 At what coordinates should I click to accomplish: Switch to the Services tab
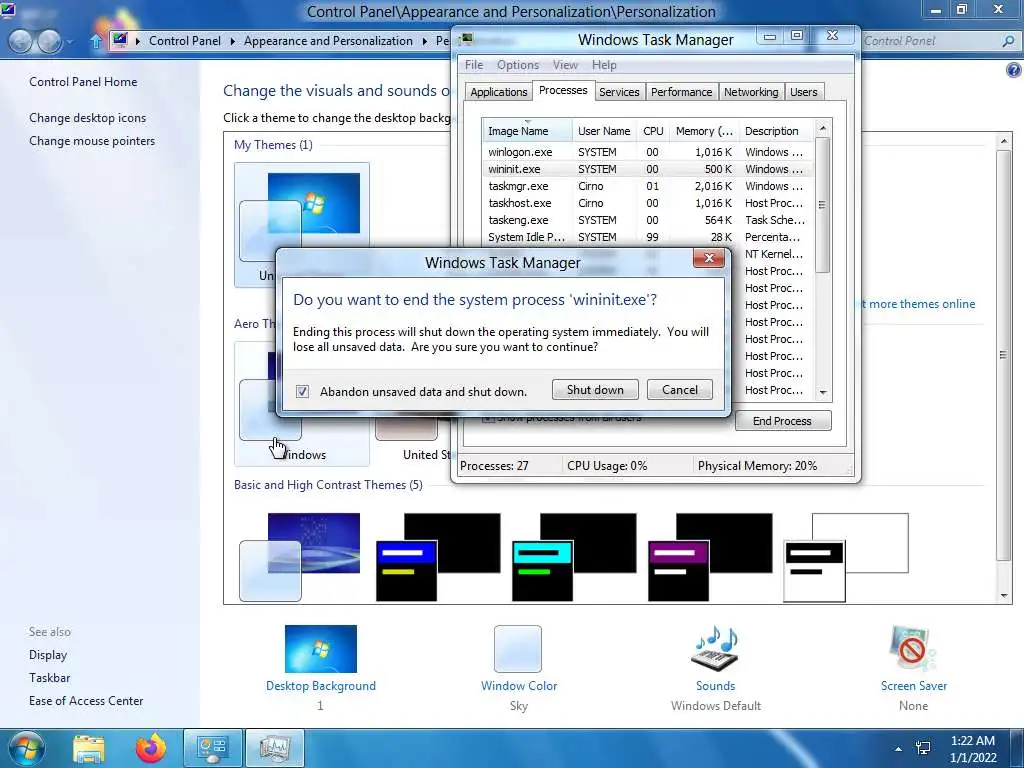(619, 92)
